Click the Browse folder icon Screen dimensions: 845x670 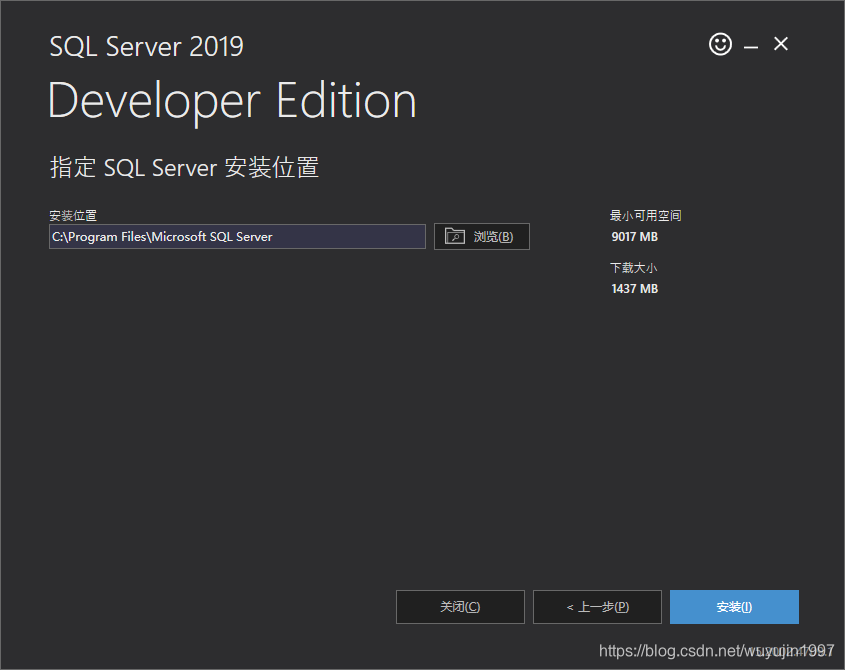(x=455, y=236)
